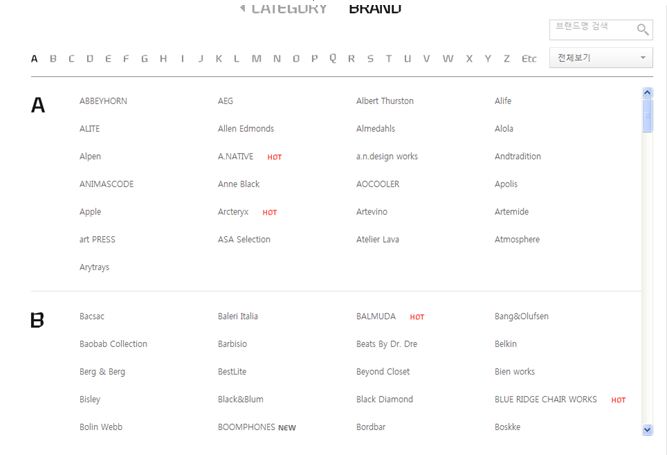Viewport: 667px width, 455px height.
Task: Select the BRAND tab
Action: tap(375, 8)
